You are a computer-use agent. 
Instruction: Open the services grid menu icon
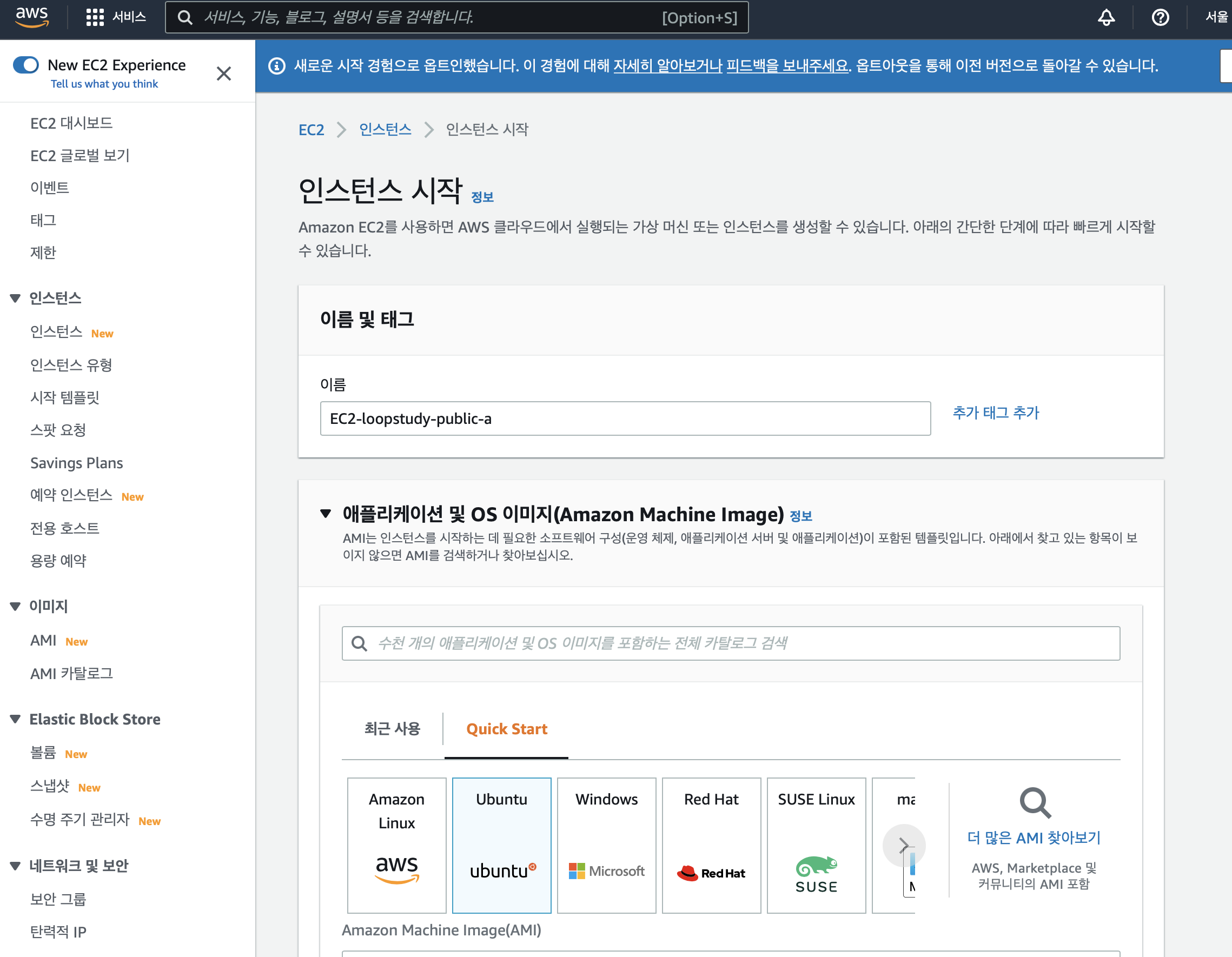click(x=95, y=17)
